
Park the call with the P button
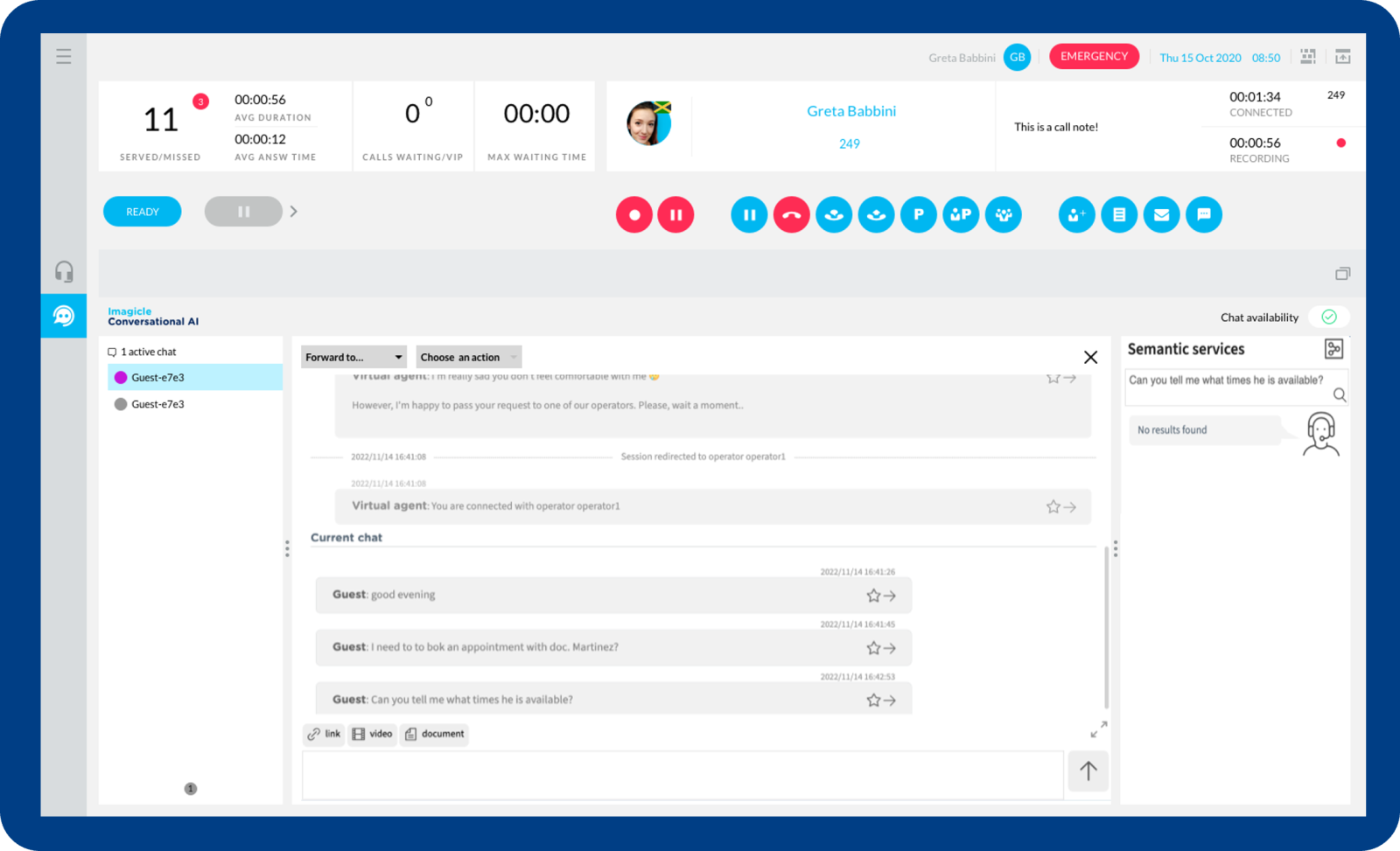click(x=918, y=214)
